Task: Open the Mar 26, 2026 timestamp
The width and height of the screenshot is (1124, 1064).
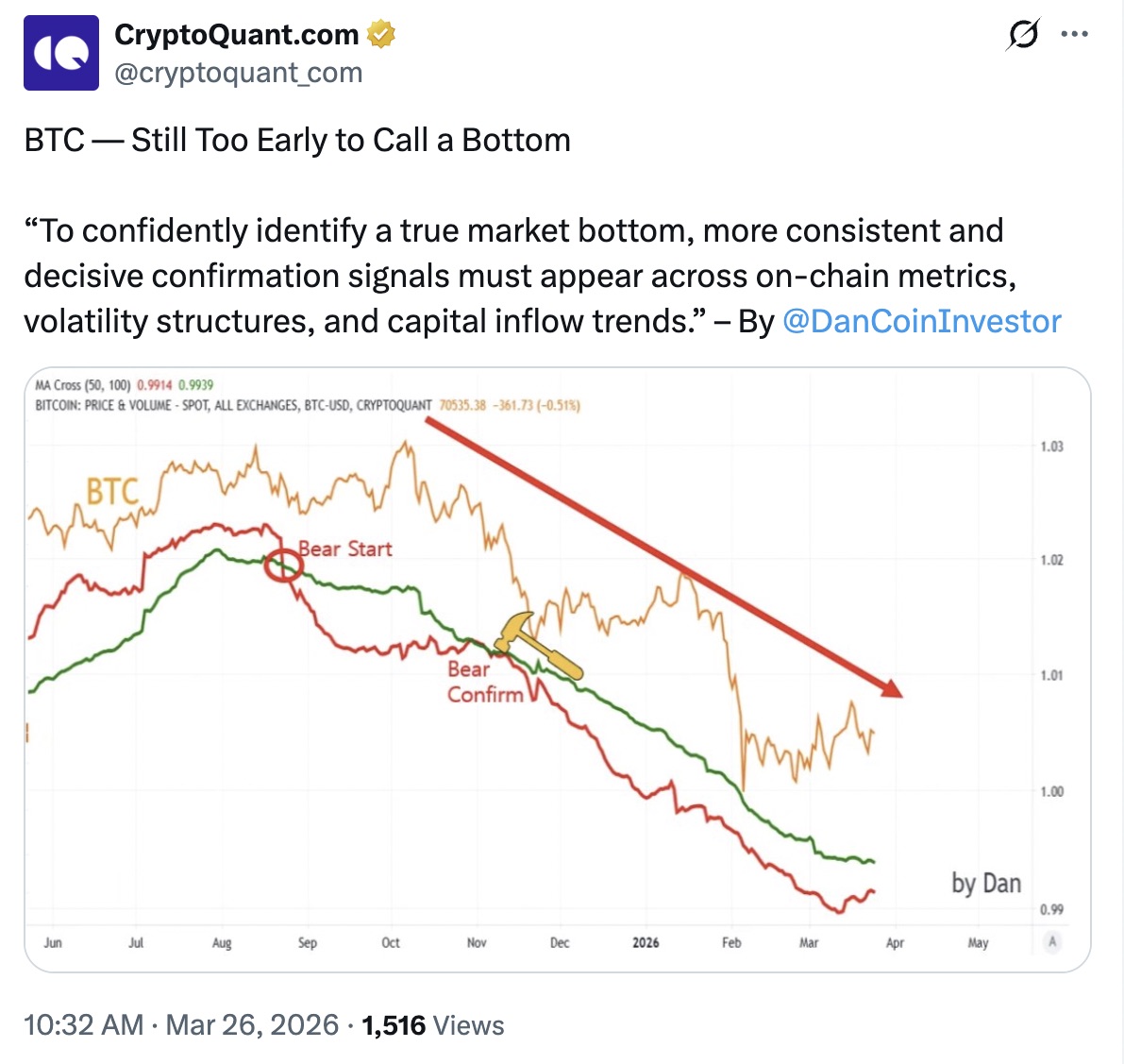Action: coord(249,1023)
